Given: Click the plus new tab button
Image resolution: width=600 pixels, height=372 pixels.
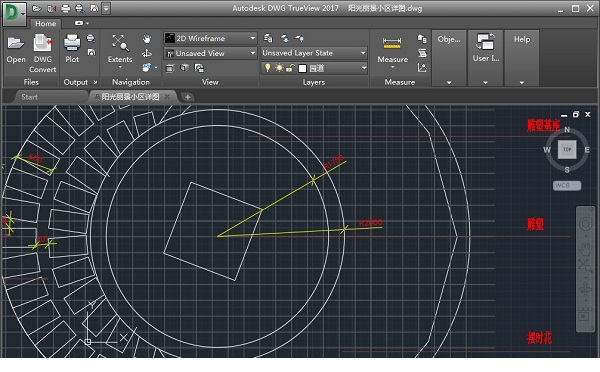Looking at the screenshot, I should [x=188, y=97].
